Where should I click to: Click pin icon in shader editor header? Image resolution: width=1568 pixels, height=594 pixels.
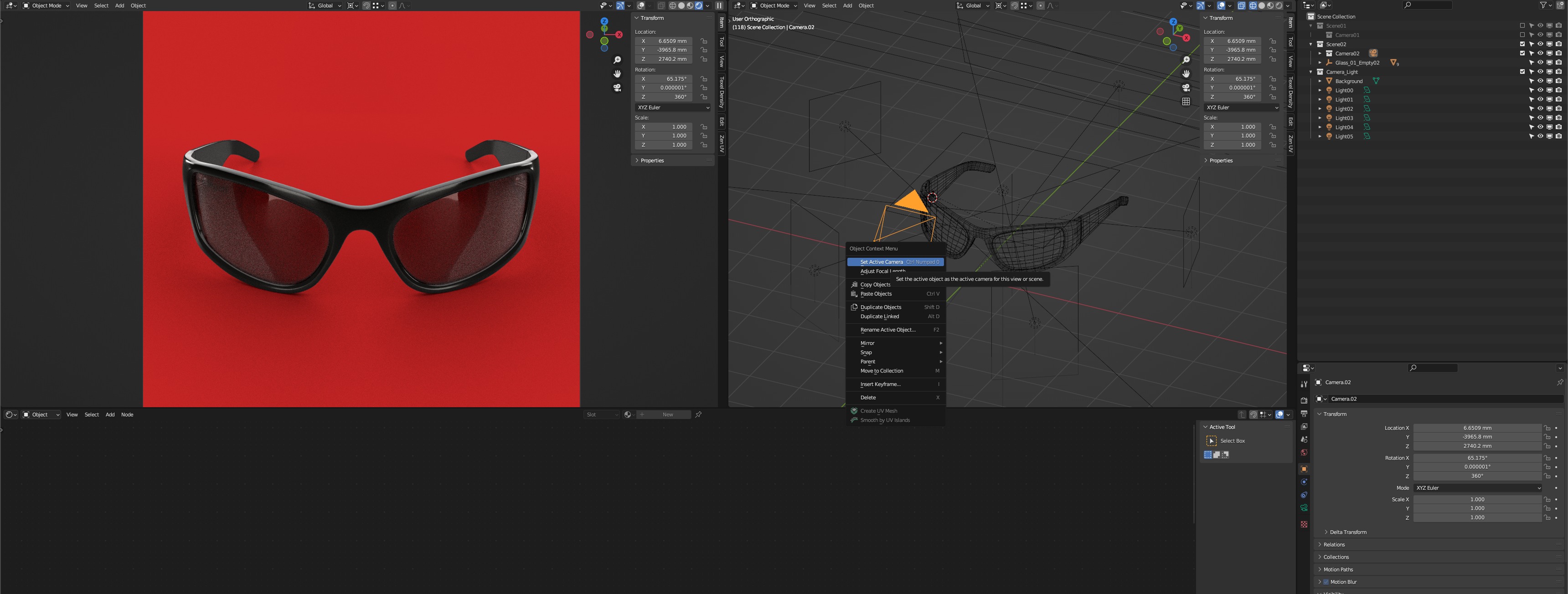tap(698, 415)
